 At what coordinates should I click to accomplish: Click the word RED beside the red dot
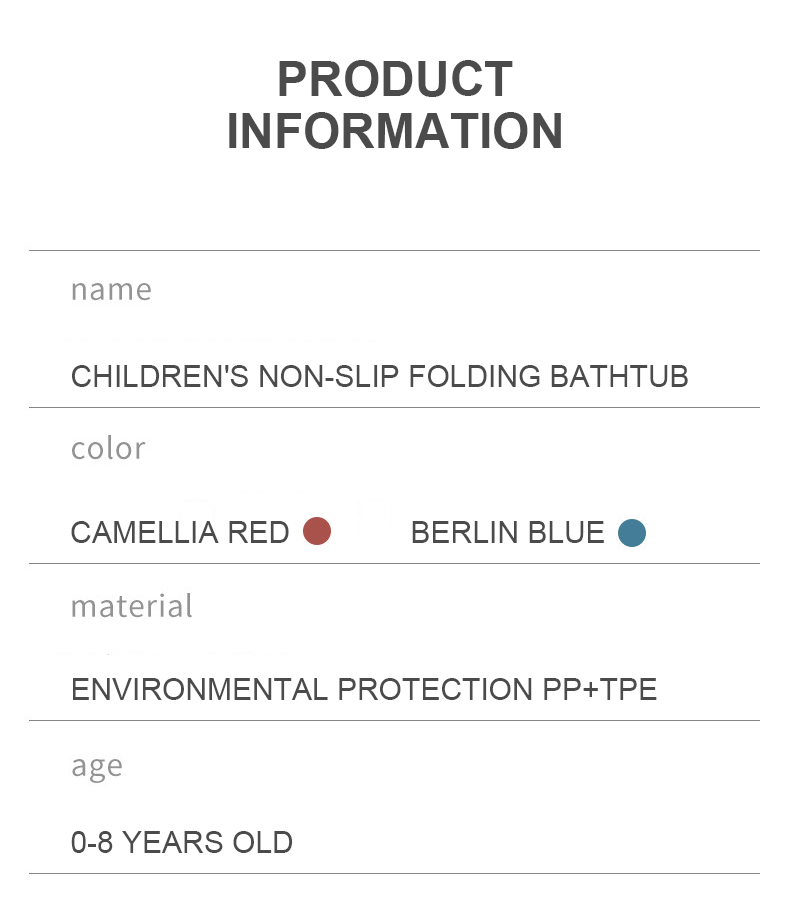click(x=258, y=533)
